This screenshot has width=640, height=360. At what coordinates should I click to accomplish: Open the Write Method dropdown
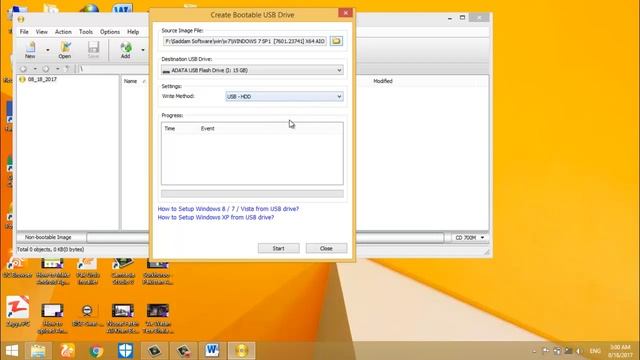click(284, 96)
